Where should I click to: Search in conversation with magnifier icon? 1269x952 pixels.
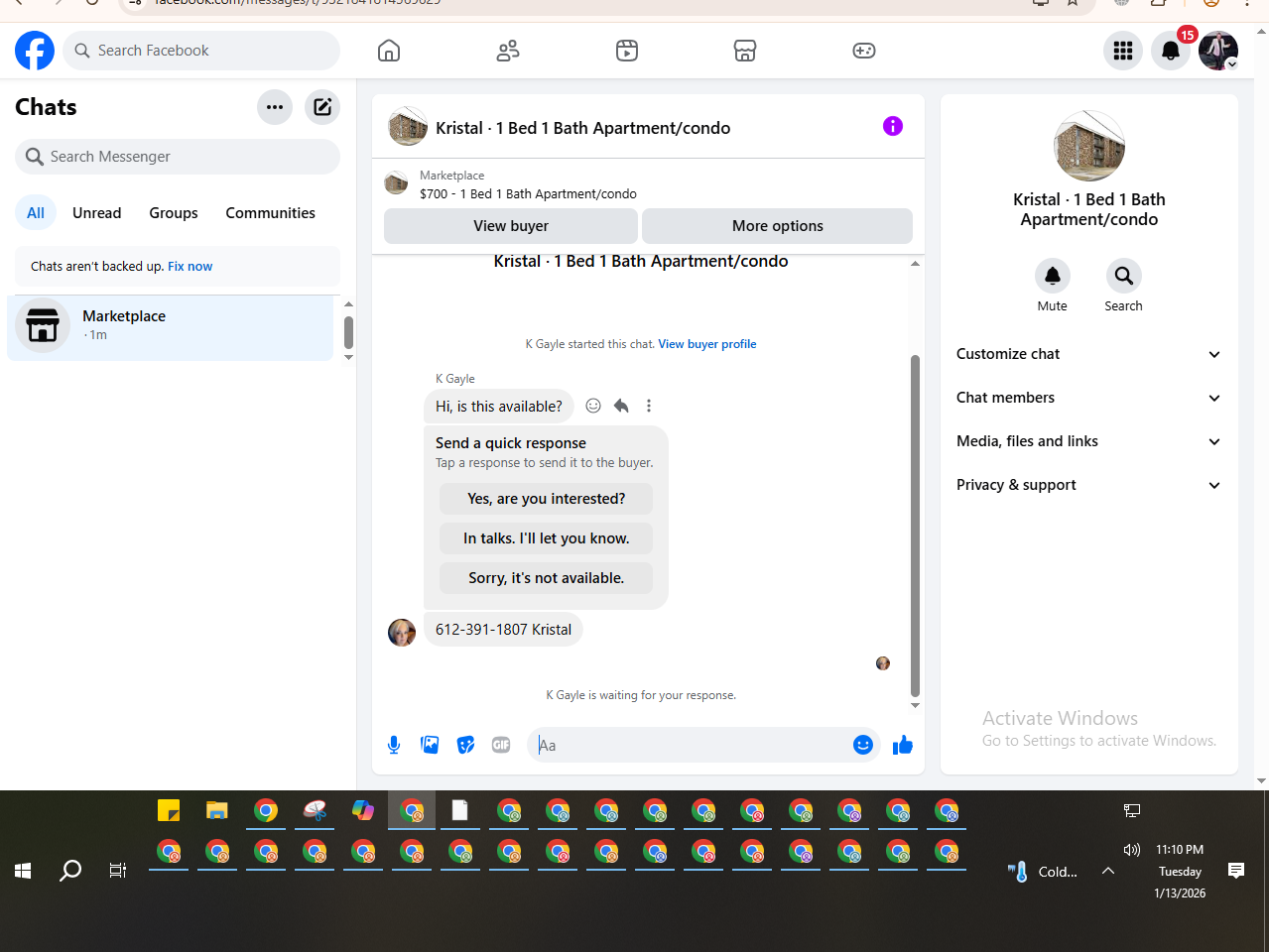click(1123, 276)
